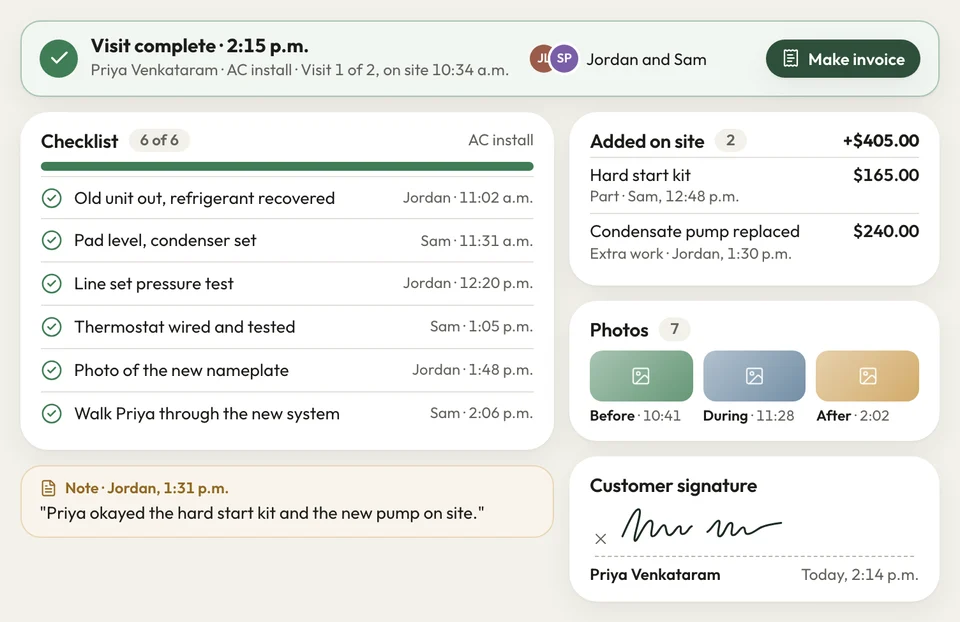
Task: Select the 'Hard start kit' line item
Action: (x=754, y=185)
